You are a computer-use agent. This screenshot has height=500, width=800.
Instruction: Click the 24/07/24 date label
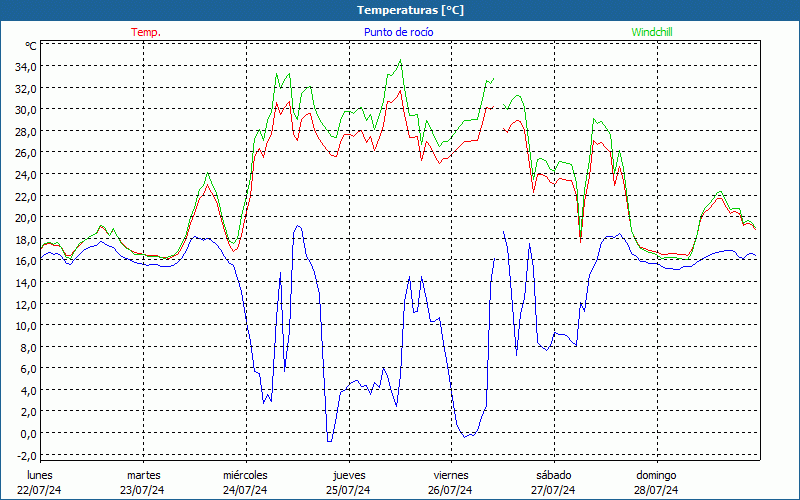coord(245,490)
